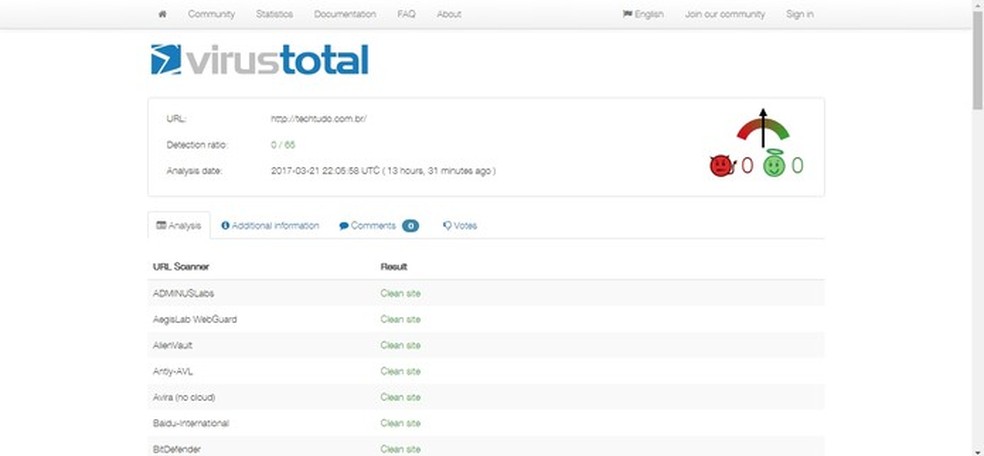Click the red devil malicious vote icon
Viewport: 984px width, 456px height.
722,166
